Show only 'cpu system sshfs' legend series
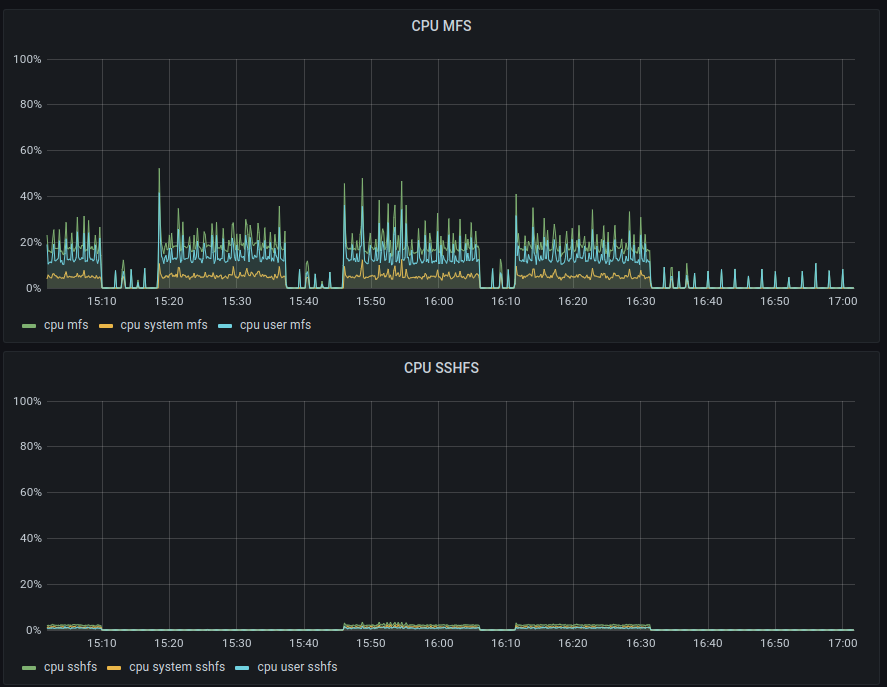887x687 pixels. coord(178,667)
